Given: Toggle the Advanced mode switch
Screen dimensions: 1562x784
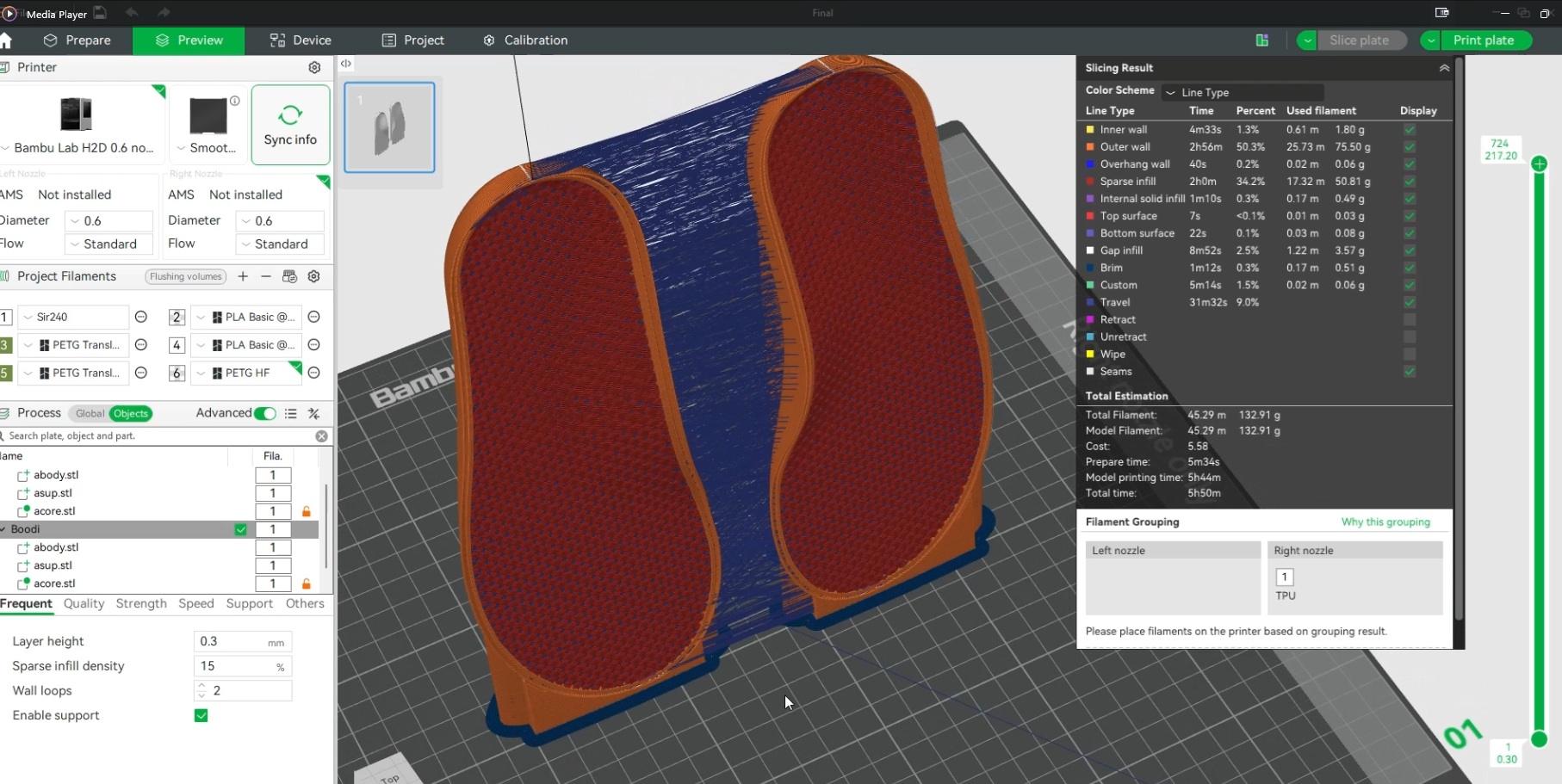Looking at the screenshot, I should (x=265, y=414).
